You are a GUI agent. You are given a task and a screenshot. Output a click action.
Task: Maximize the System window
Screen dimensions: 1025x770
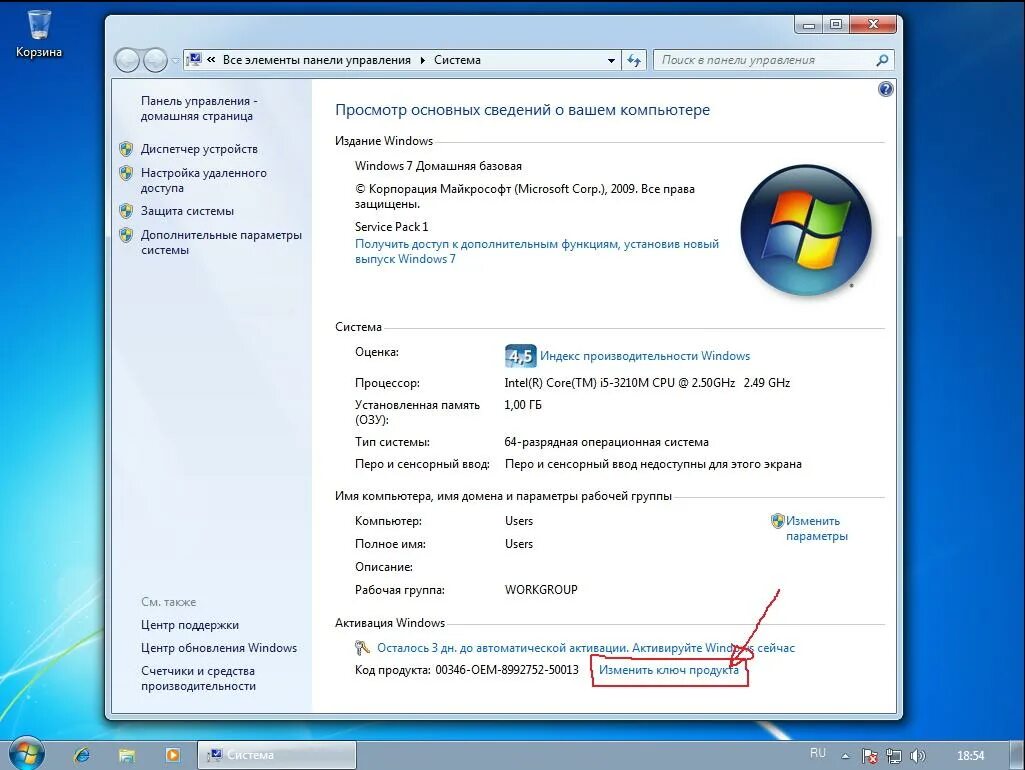click(x=835, y=25)
